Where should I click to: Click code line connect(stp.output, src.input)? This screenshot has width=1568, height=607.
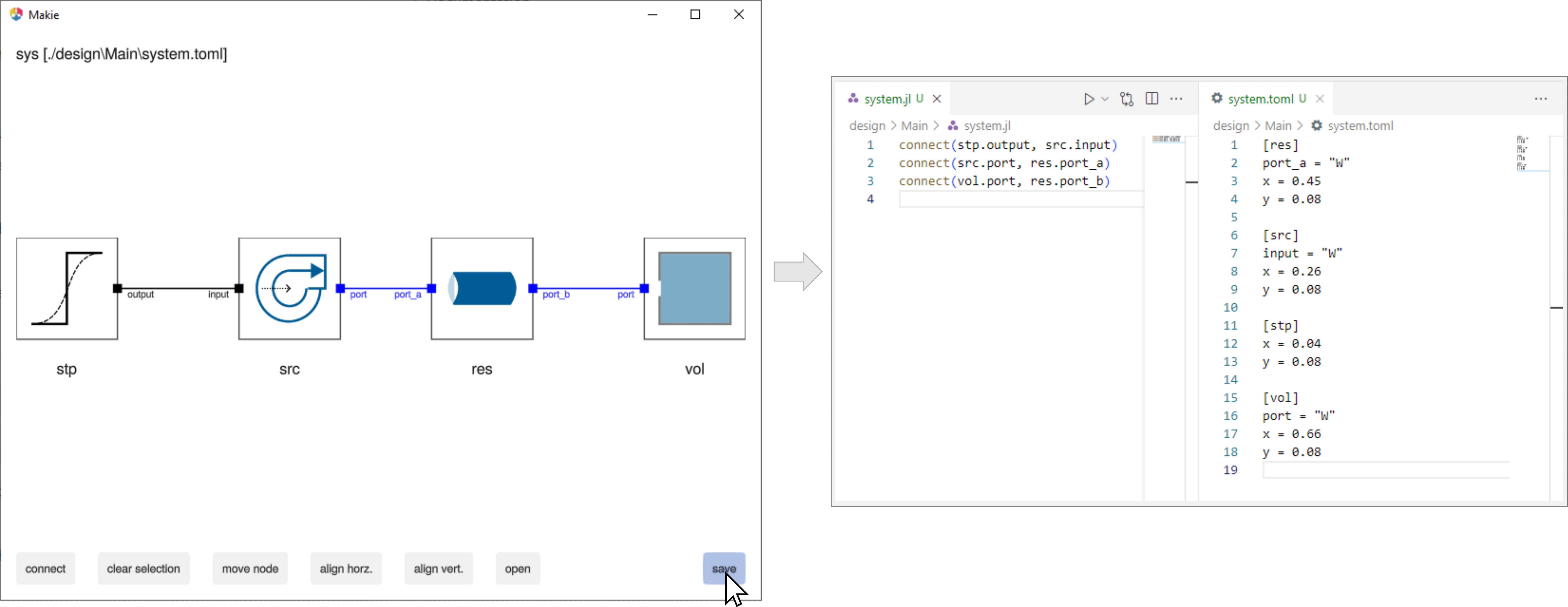coord(1008,145)
